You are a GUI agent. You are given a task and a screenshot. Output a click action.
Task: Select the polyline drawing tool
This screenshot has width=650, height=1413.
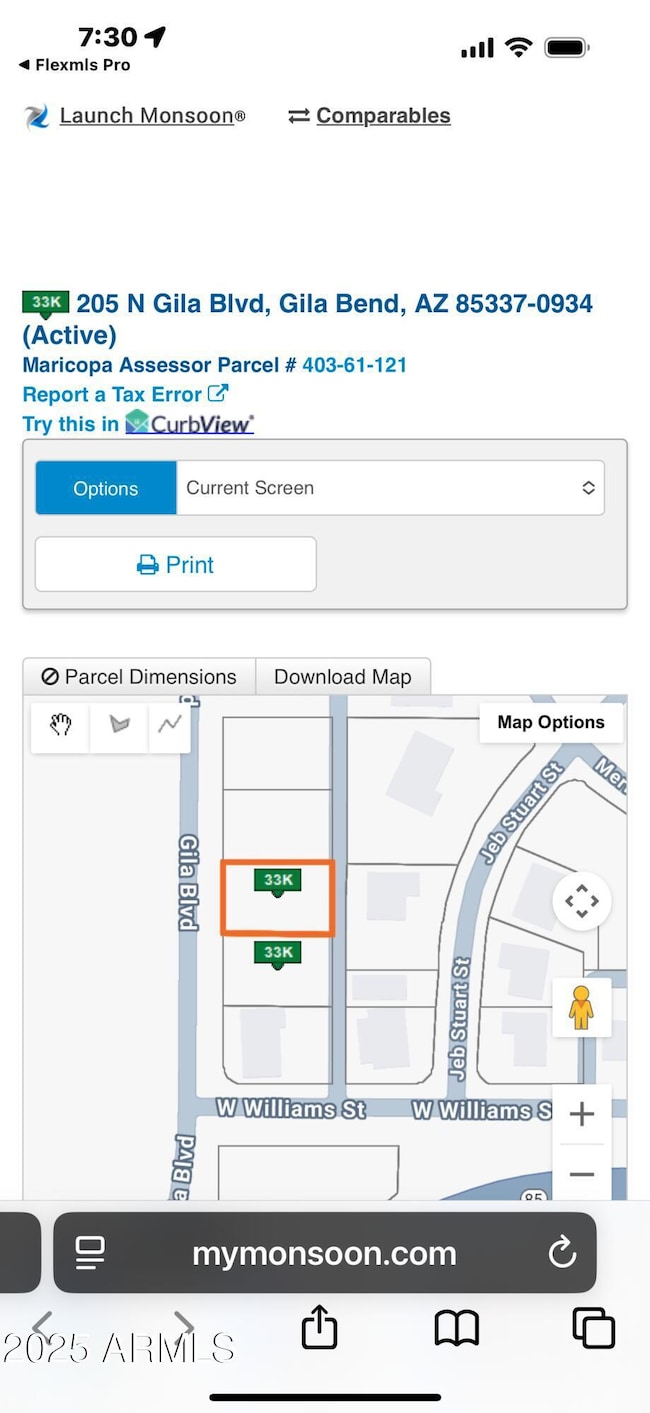pyautogui.click(x=170, y=725)
